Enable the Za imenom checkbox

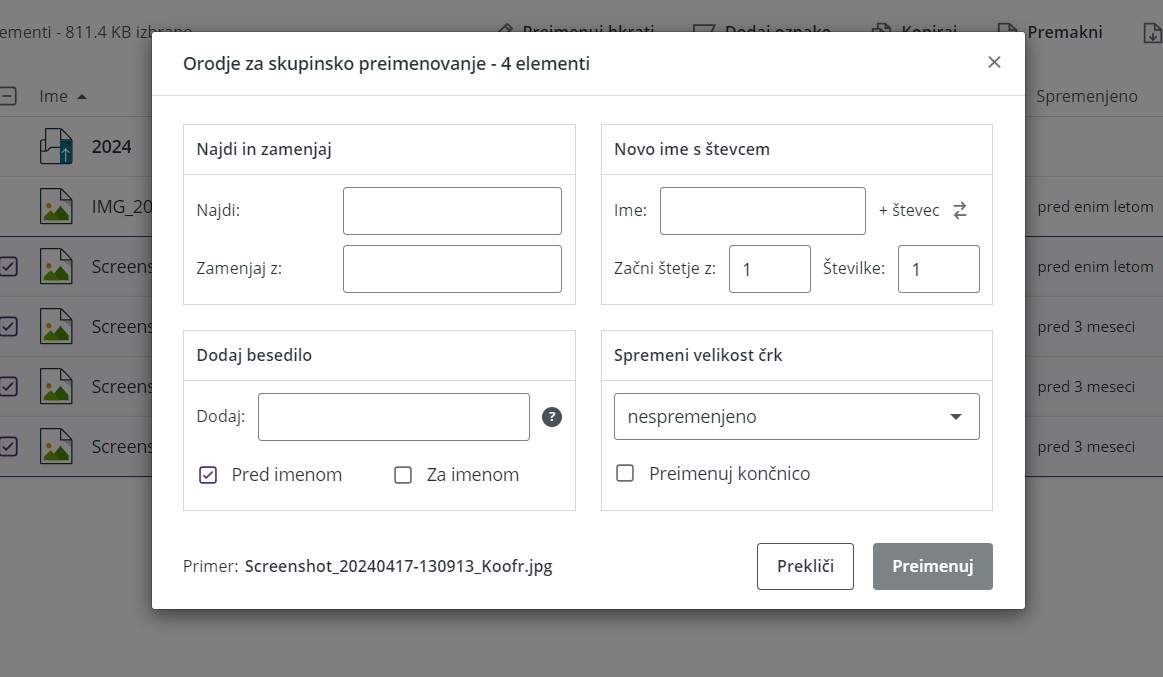click(x=403, y=475)
